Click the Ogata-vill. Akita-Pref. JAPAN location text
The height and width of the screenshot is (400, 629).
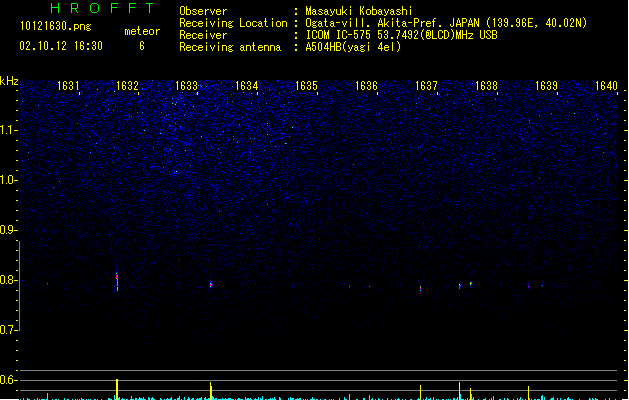(x=446, y=23)
